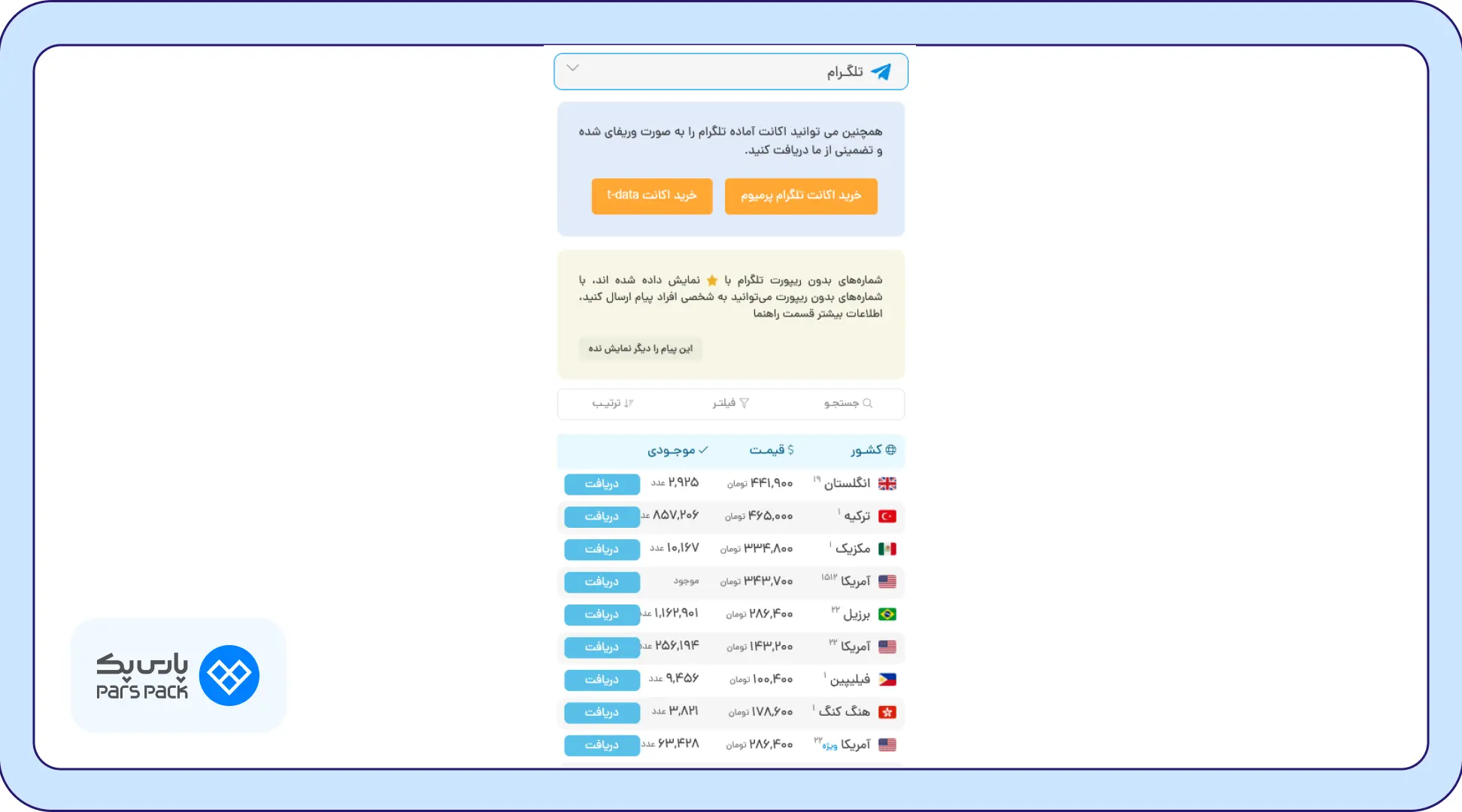1462x812 pixels.
Task: Click the yellow star icon in notice
Action: coord(712,280)
